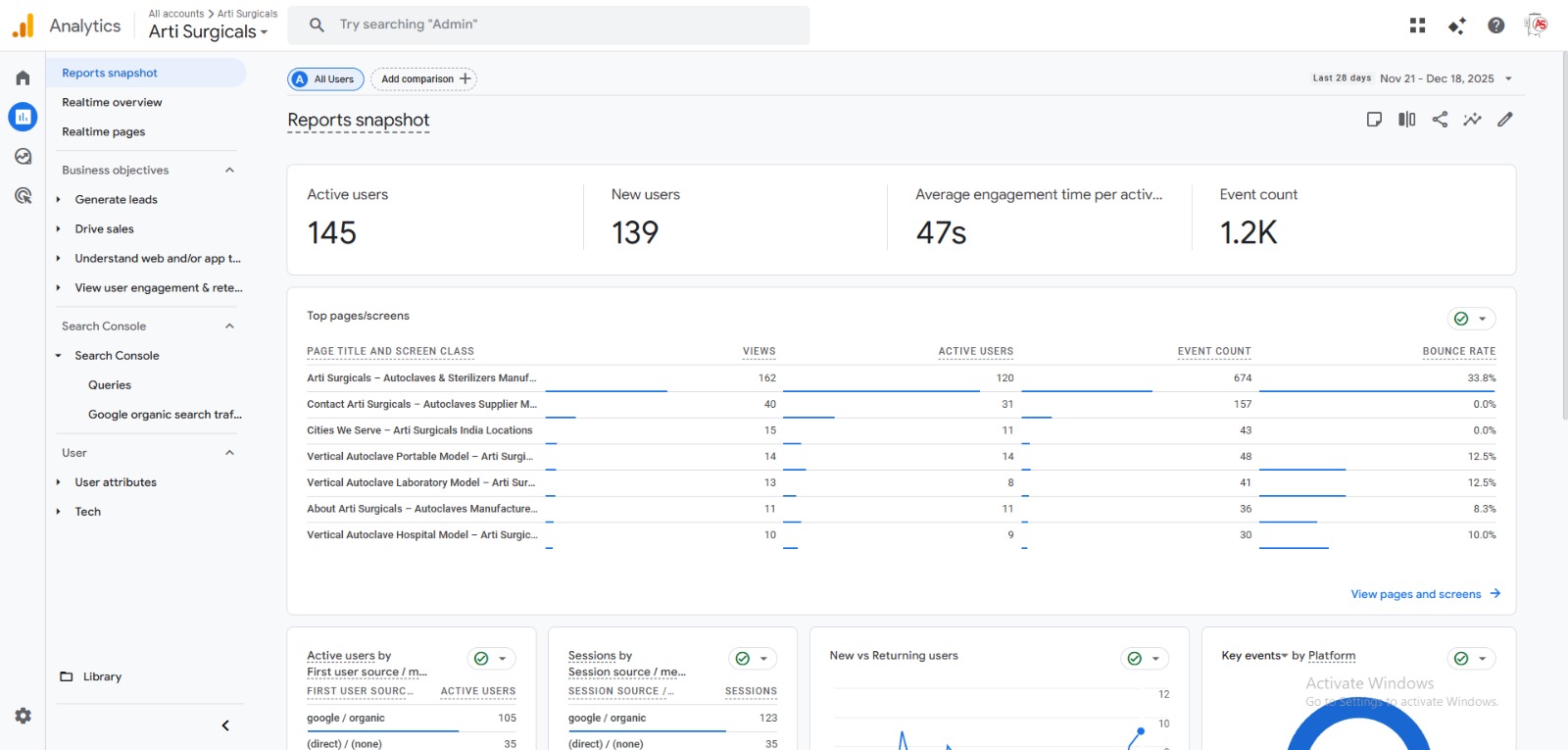Expand the Tech topic

click(x=58, y=511)
